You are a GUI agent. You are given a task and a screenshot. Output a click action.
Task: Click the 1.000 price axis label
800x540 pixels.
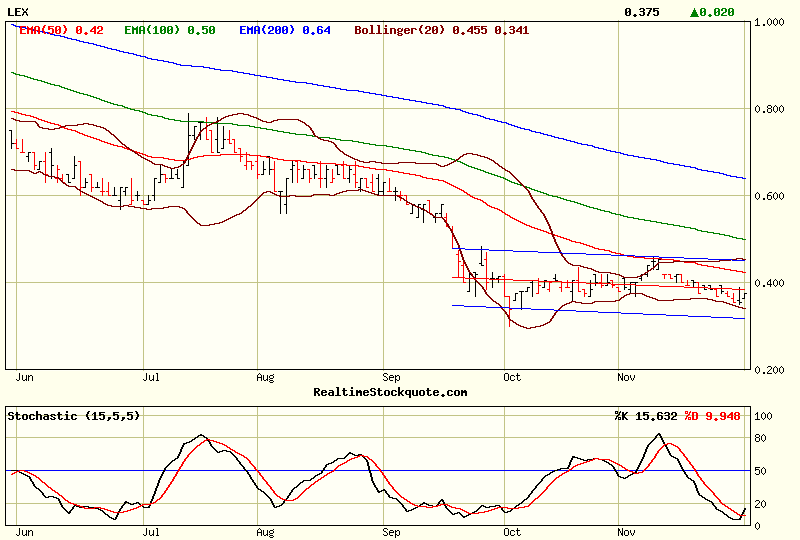click(770, 22)
